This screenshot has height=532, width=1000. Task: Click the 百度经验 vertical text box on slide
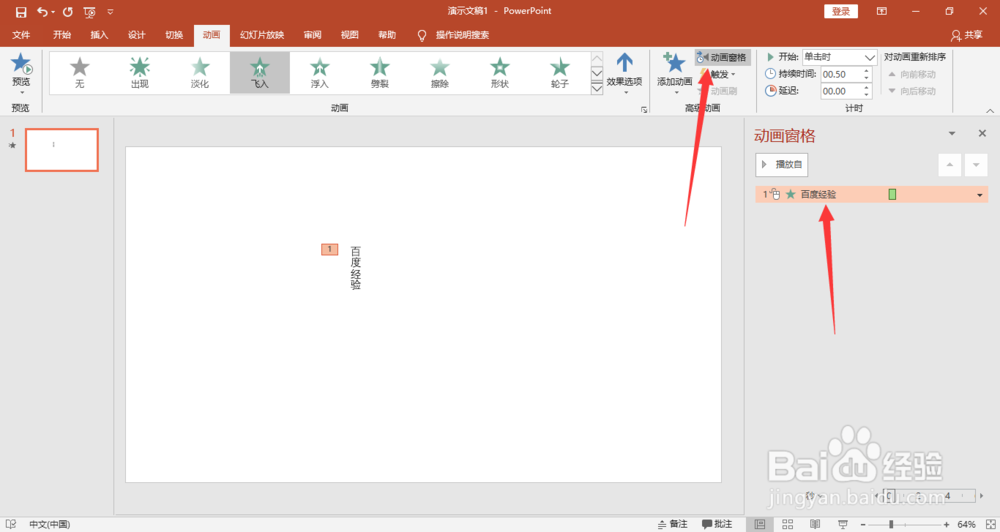click(x=356, y=268)
